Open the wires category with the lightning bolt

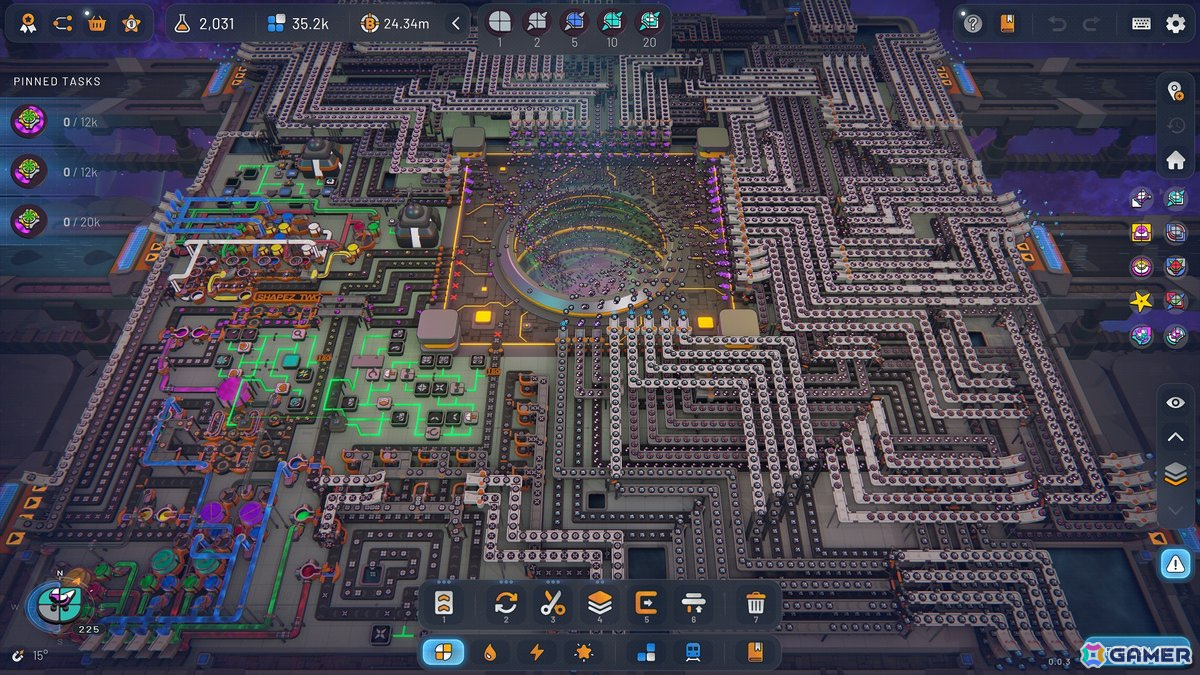point(537,651)
